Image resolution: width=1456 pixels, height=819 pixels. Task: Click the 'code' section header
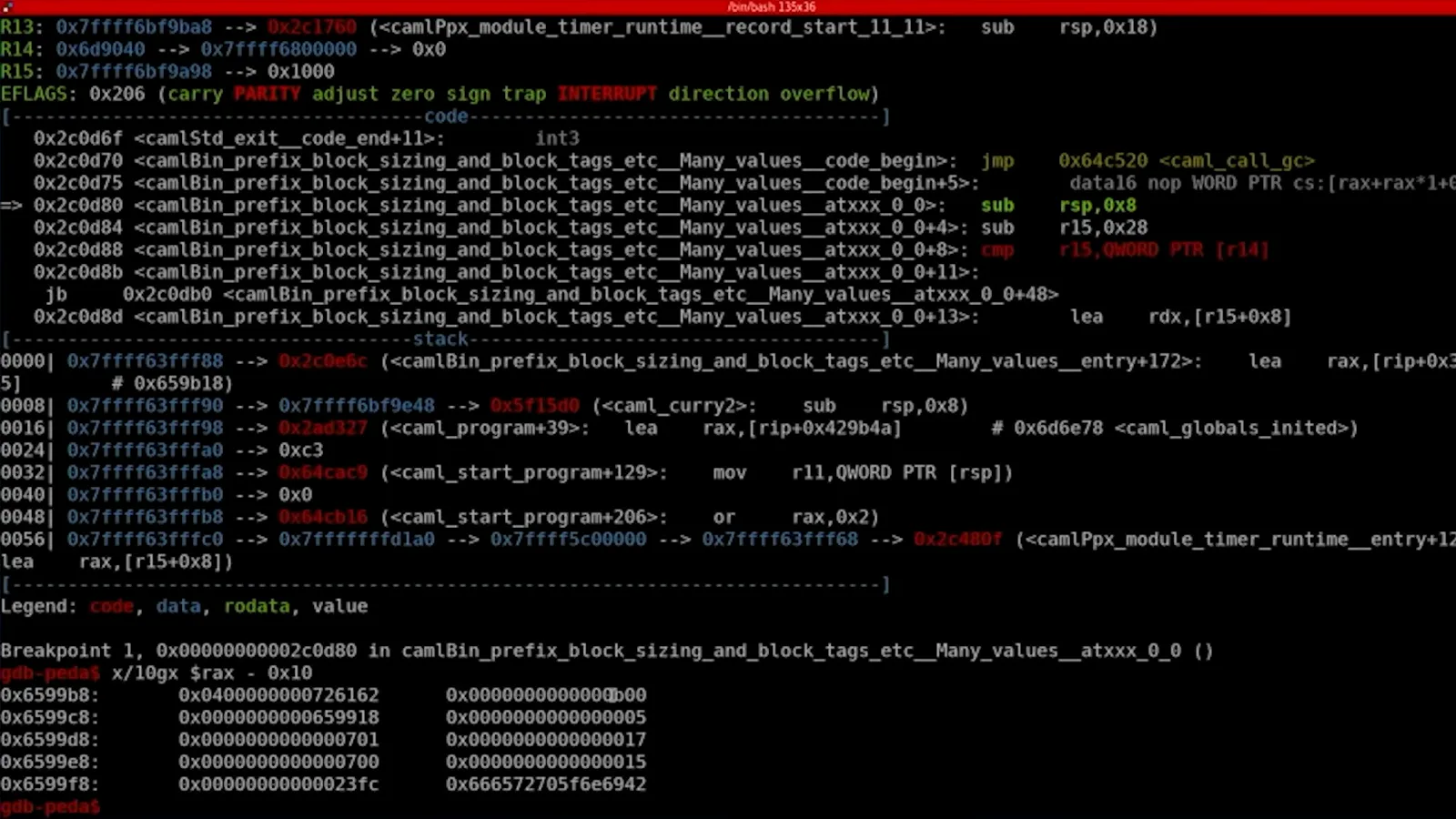446,116
